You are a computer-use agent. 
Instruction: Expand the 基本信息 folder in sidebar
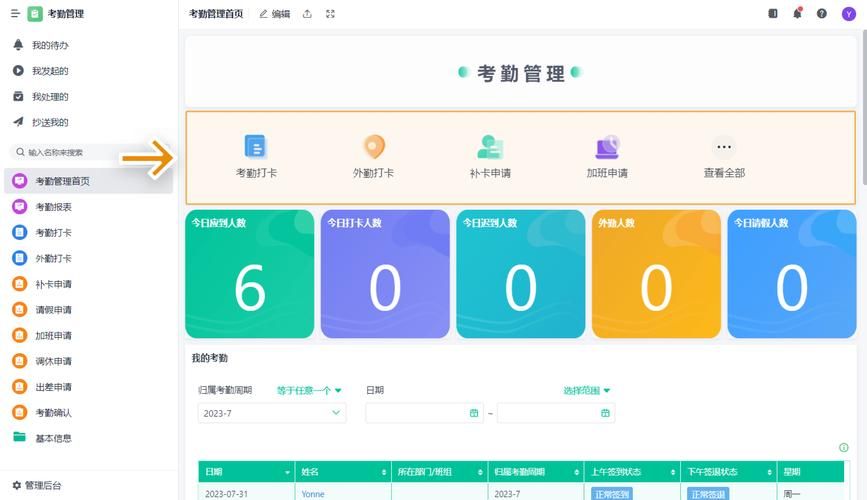pos(53,438)
